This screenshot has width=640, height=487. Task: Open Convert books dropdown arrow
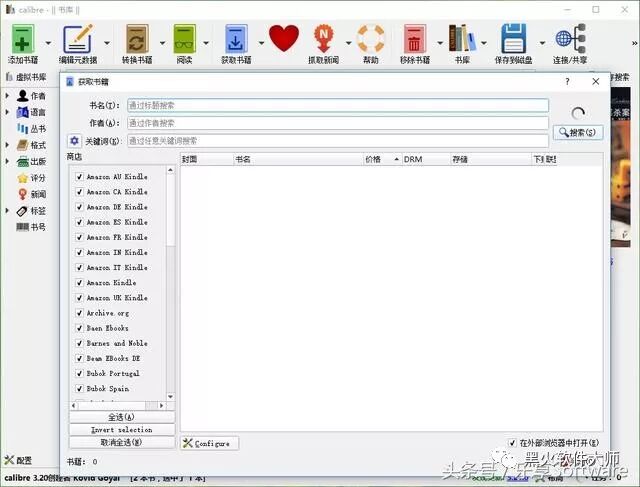[162, 43]
